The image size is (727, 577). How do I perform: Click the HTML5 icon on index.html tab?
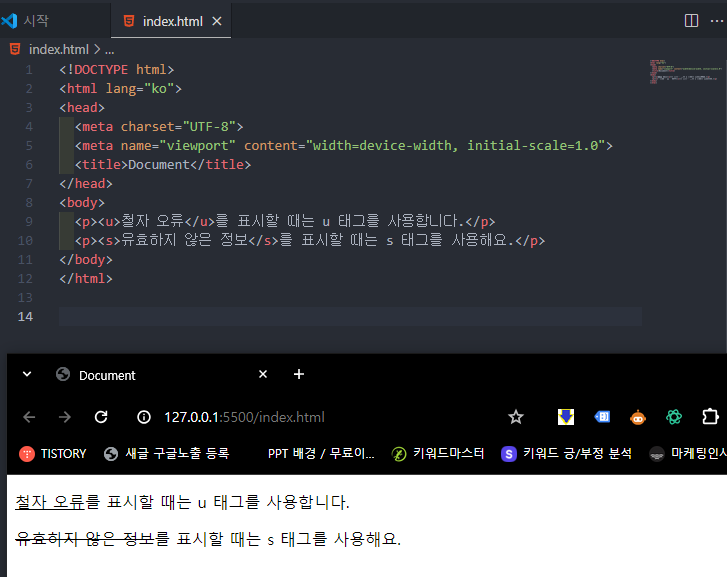point(129,21)
